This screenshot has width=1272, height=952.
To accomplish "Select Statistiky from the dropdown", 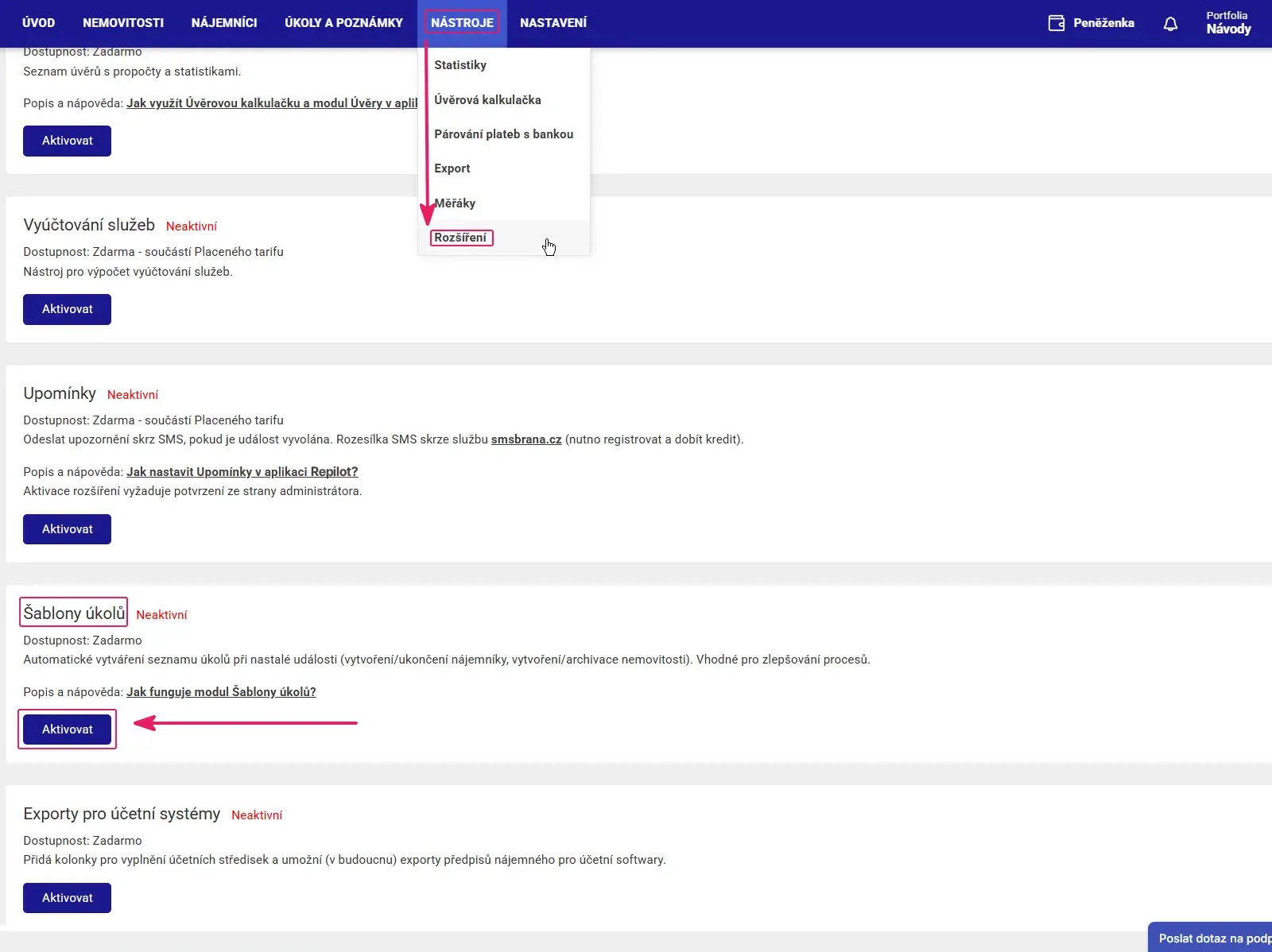I will (x=504, y=65).
